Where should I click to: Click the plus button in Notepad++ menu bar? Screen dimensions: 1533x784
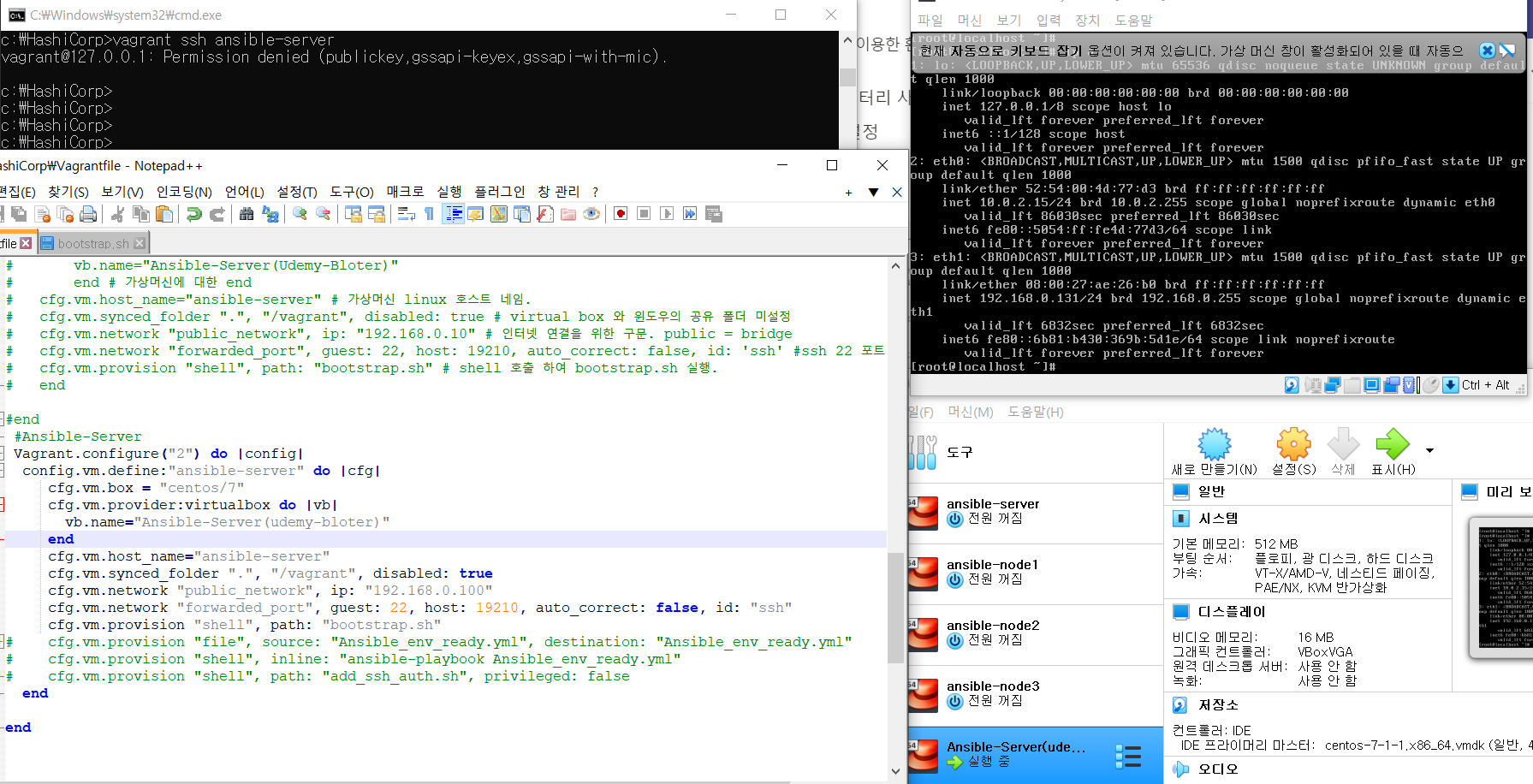pos(848,193)
